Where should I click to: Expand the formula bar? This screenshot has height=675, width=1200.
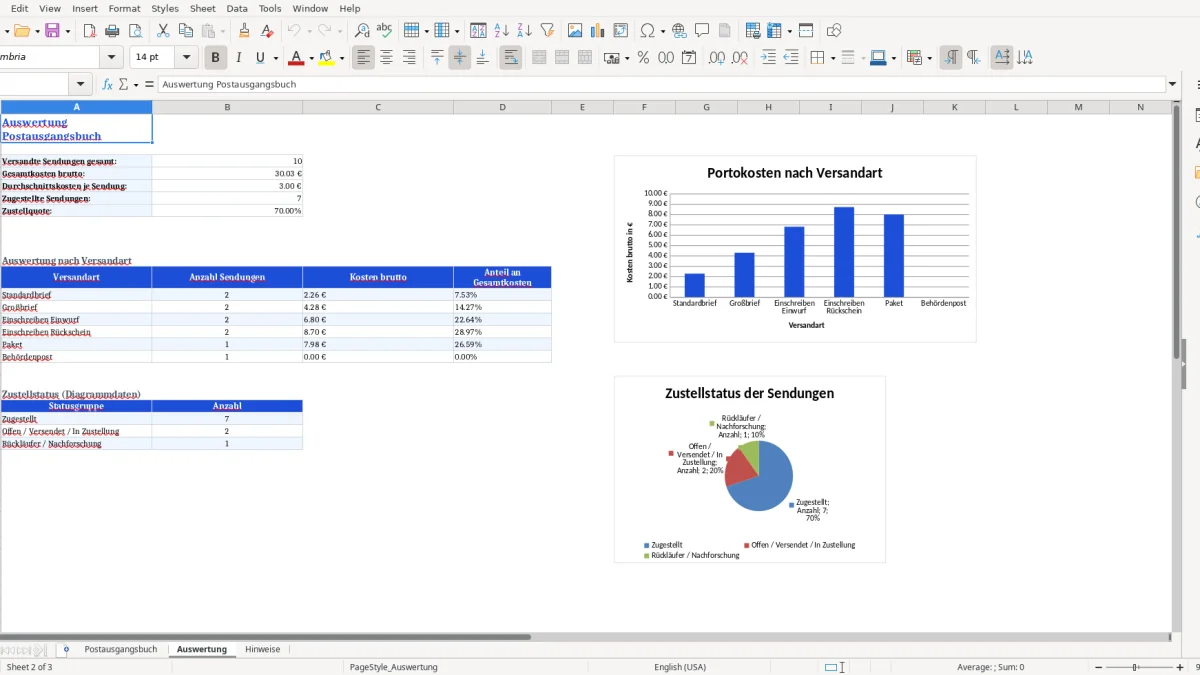pyautogui.click(x=1173, y=84)
